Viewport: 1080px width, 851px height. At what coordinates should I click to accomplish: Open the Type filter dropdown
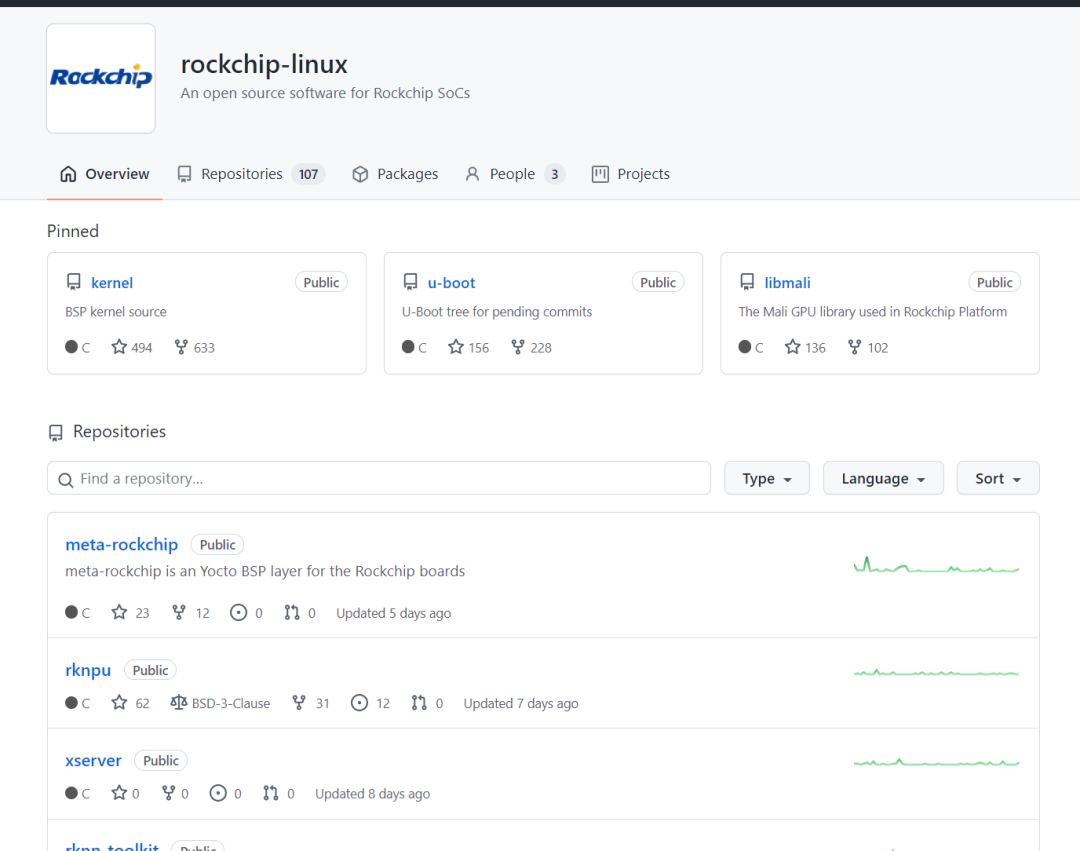click(767, 478)
